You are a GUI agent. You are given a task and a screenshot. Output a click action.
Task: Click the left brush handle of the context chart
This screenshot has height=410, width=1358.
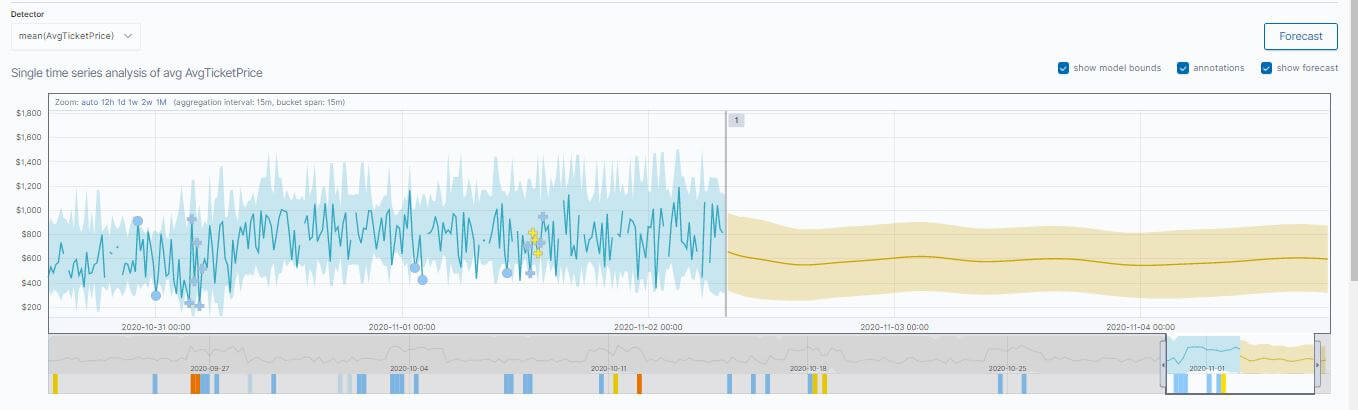(x=1162, y=365)
